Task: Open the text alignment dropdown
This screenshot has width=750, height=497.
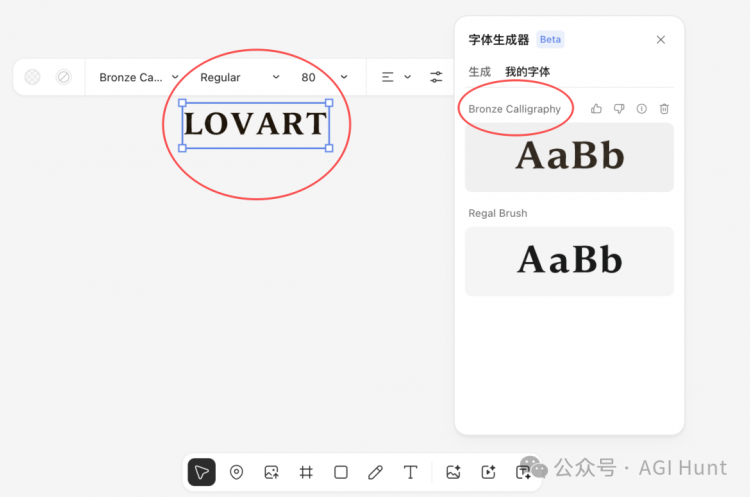Action: pos(396,77)
